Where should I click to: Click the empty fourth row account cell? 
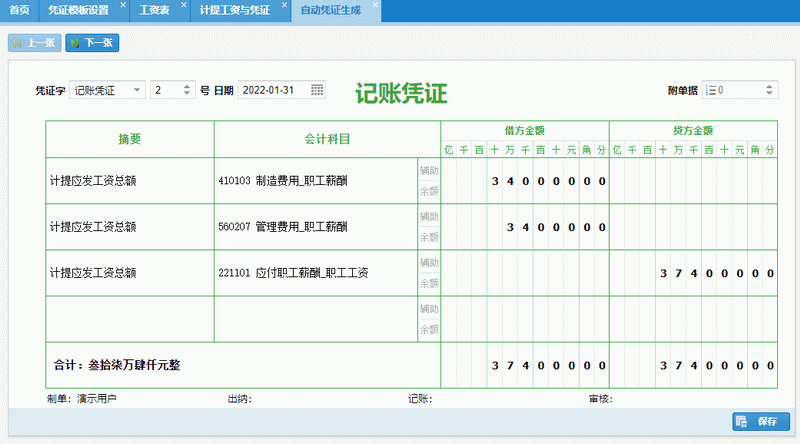pos(316,319)
